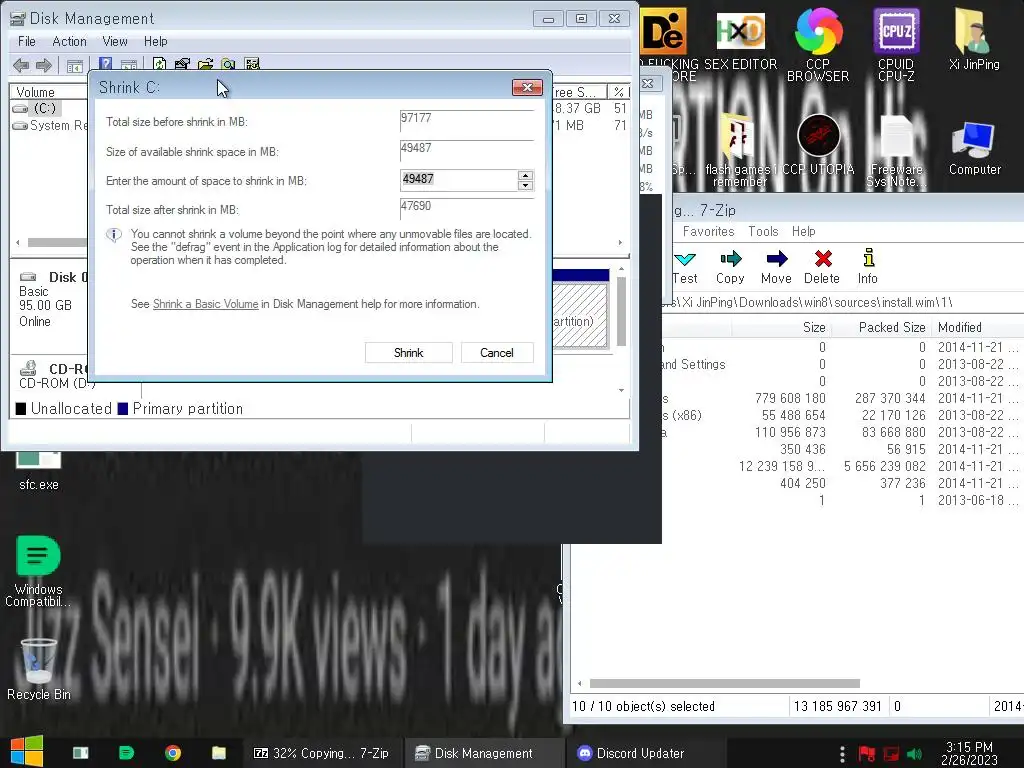Open the Recycle Bin desktop icon
Screen dimensions: 1024x768
(39, 669)
